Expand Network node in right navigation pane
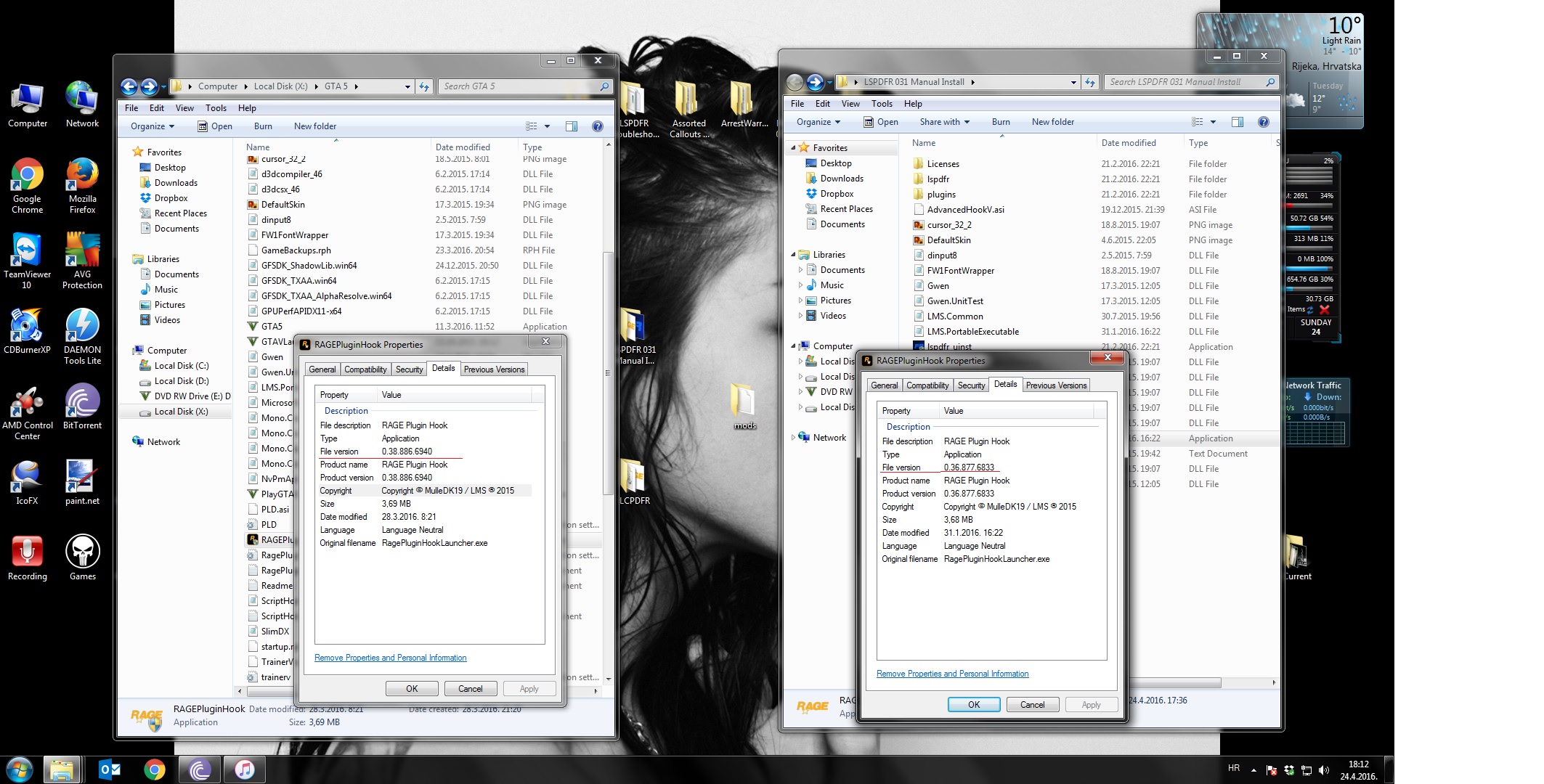The width and height of the screenshot is (1544, 784). (x=793, y=438)
